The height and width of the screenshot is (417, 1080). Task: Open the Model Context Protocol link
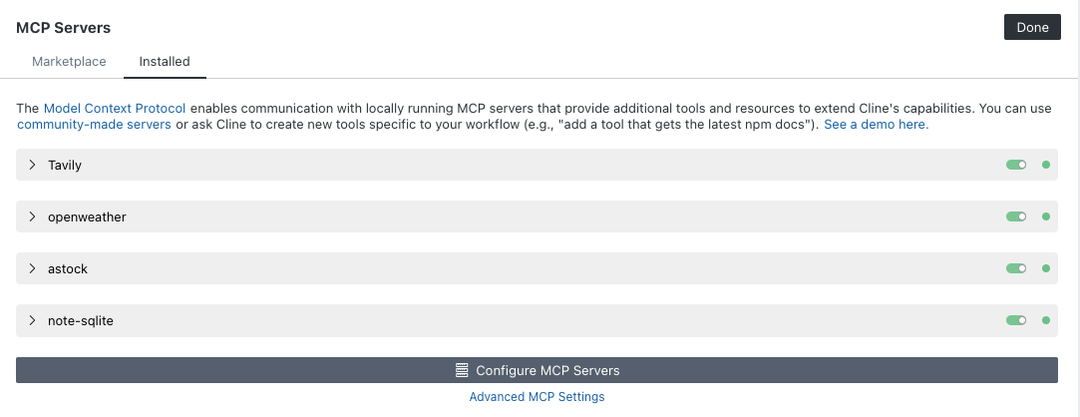tap(114, 108)
